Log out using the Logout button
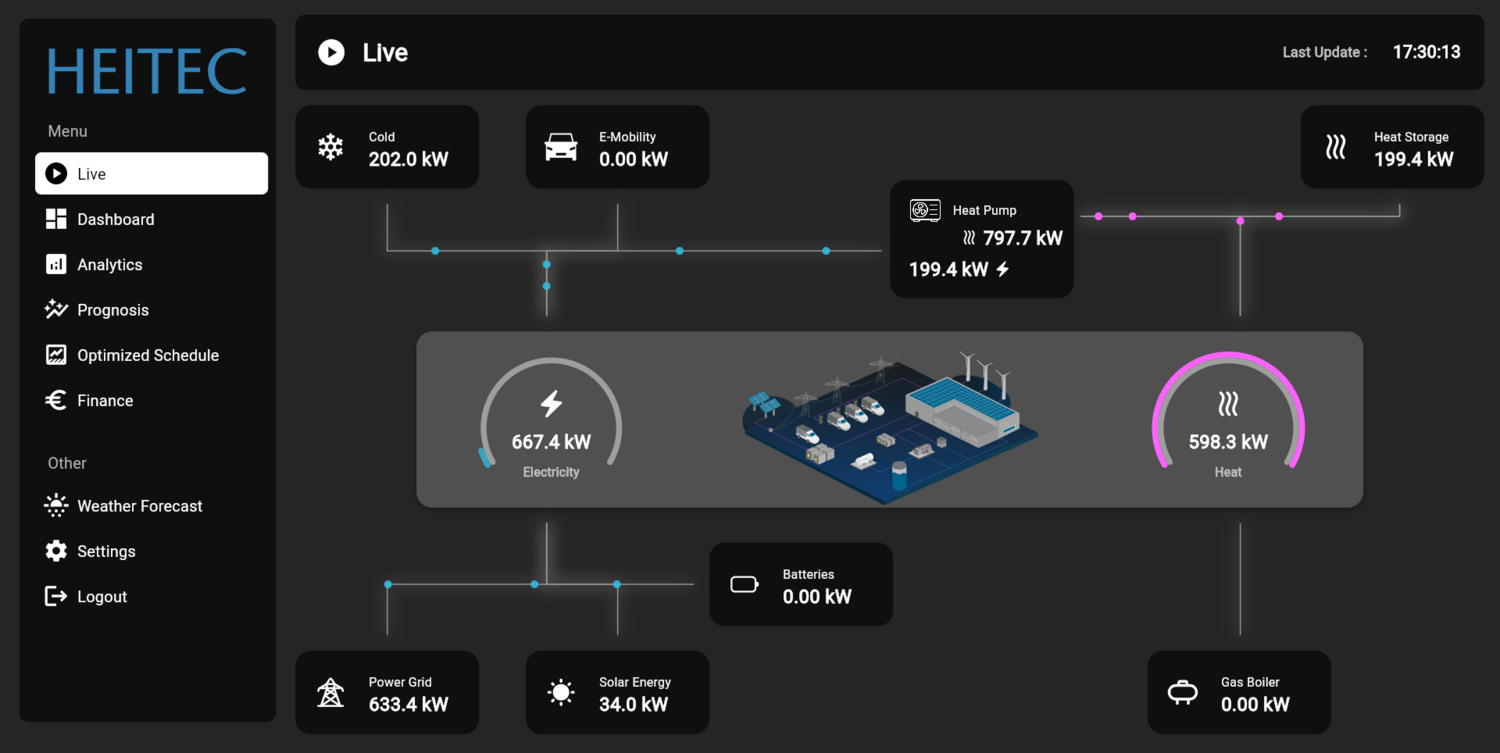 (101, 597)
